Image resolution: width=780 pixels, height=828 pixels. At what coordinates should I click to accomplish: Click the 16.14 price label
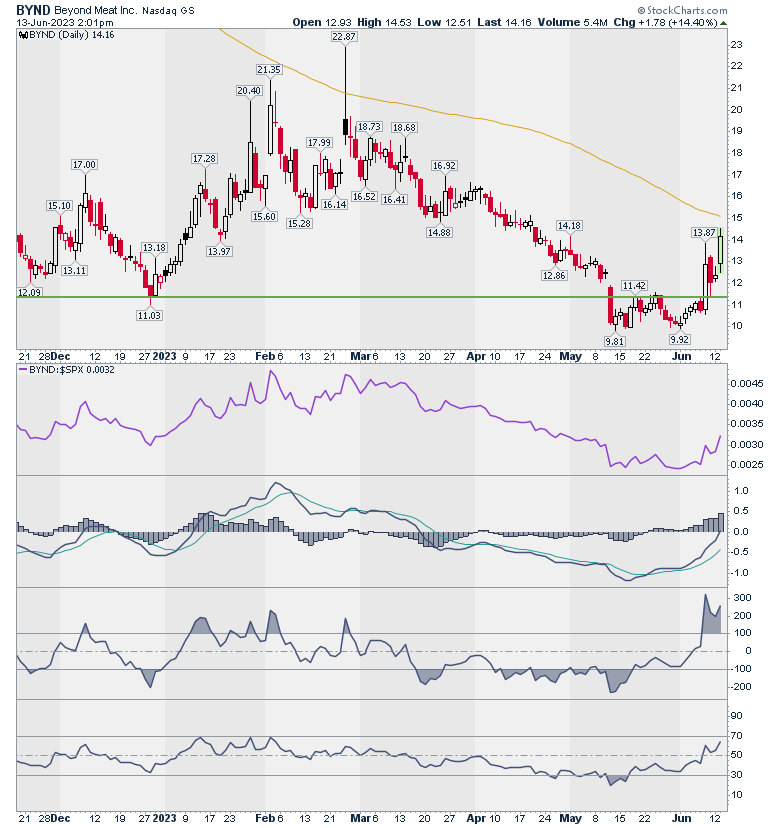pyautogui.click(x=335, y=204)
